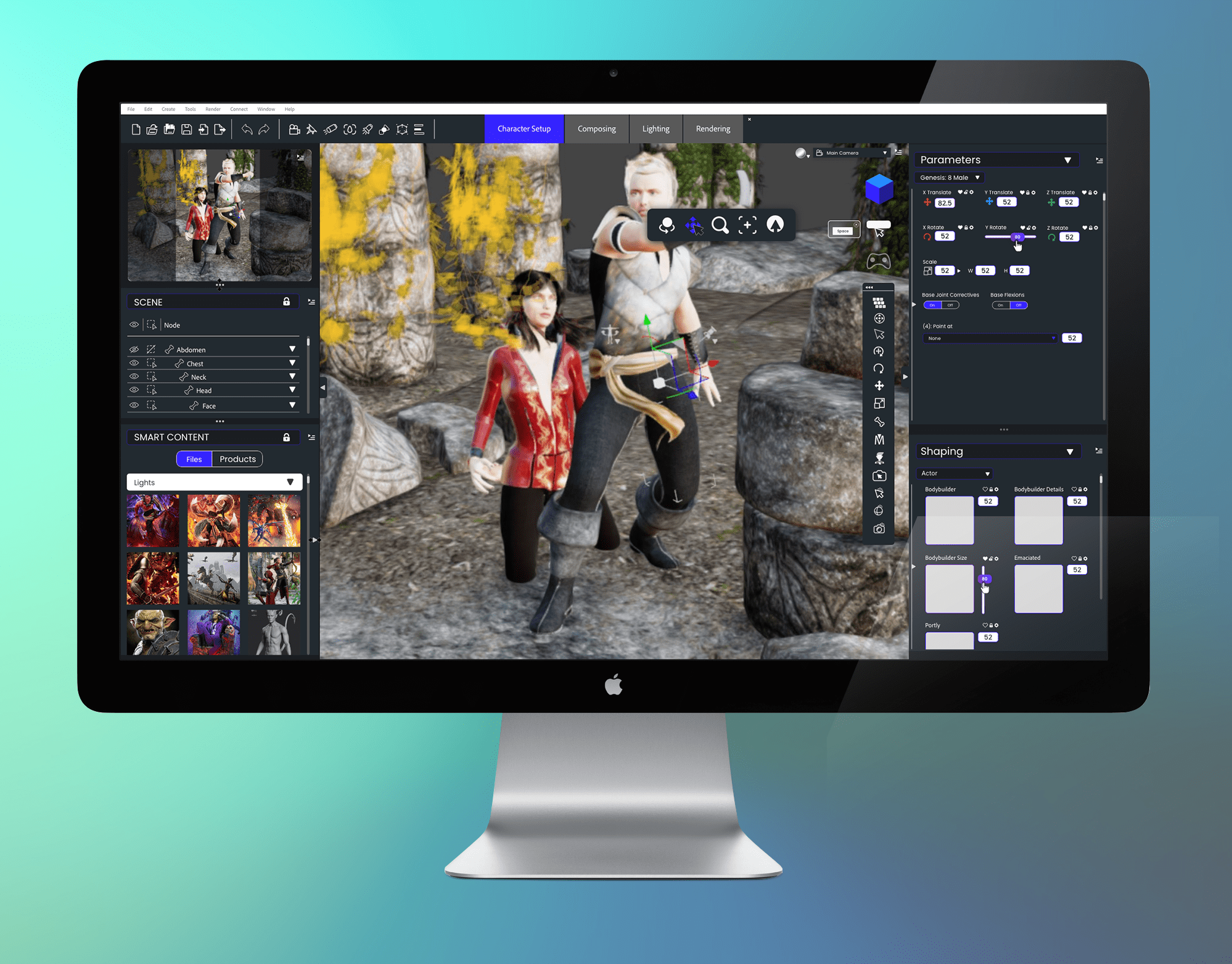1232x964 pixels.
Task: Click the game controller icon in viewport
Action: click(879, 262)
